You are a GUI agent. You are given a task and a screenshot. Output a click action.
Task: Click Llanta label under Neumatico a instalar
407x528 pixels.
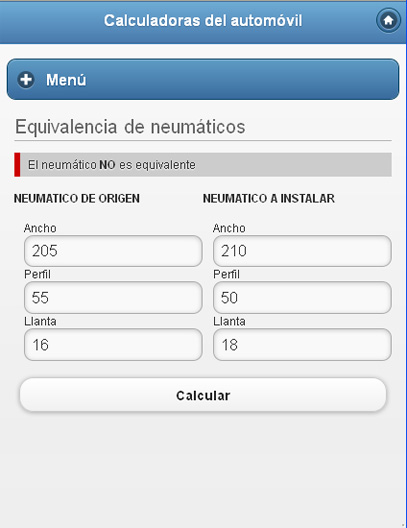click(x=229, y=321)
